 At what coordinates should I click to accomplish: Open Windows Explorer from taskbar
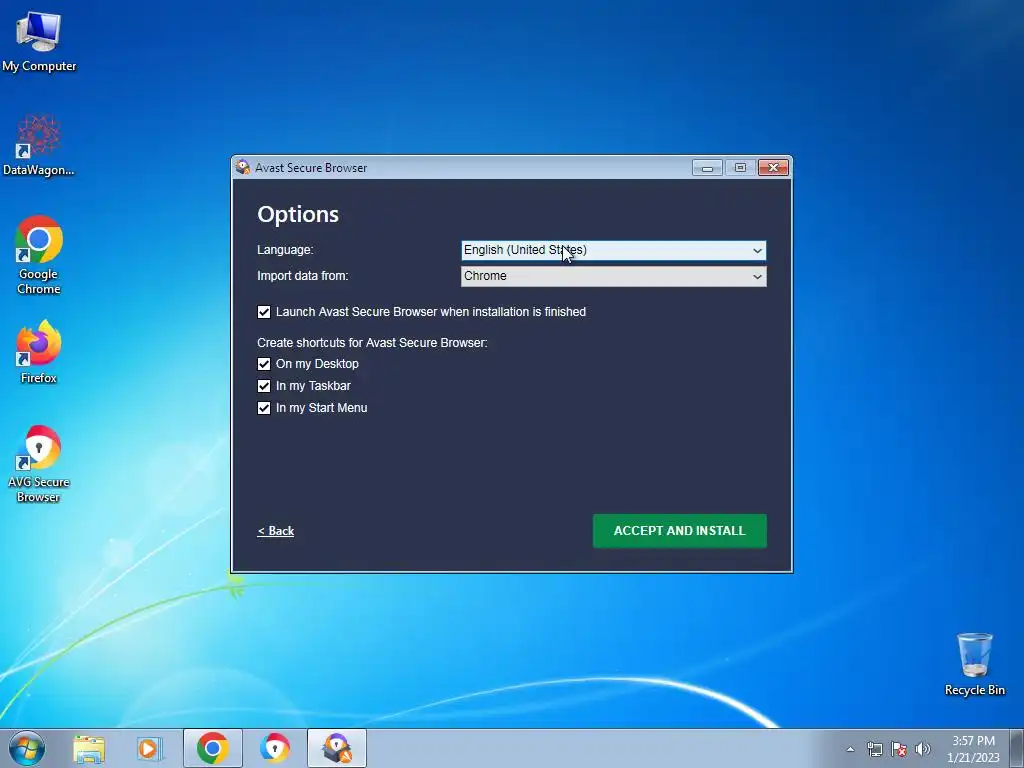[89, 748]
